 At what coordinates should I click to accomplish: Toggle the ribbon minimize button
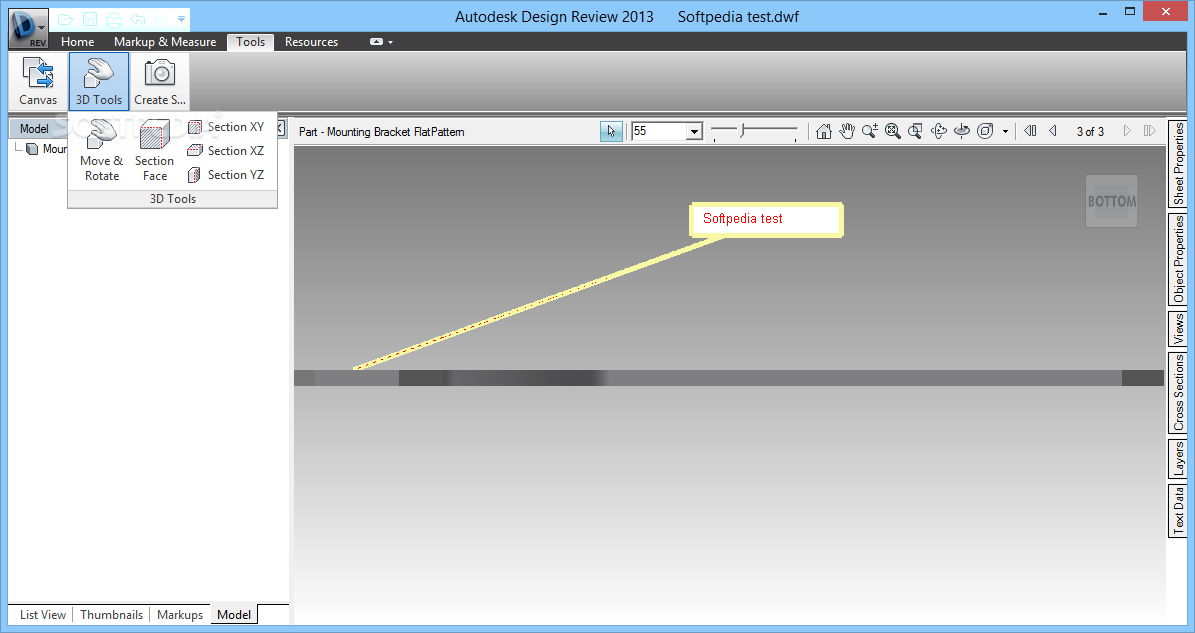tap(376, 42)
